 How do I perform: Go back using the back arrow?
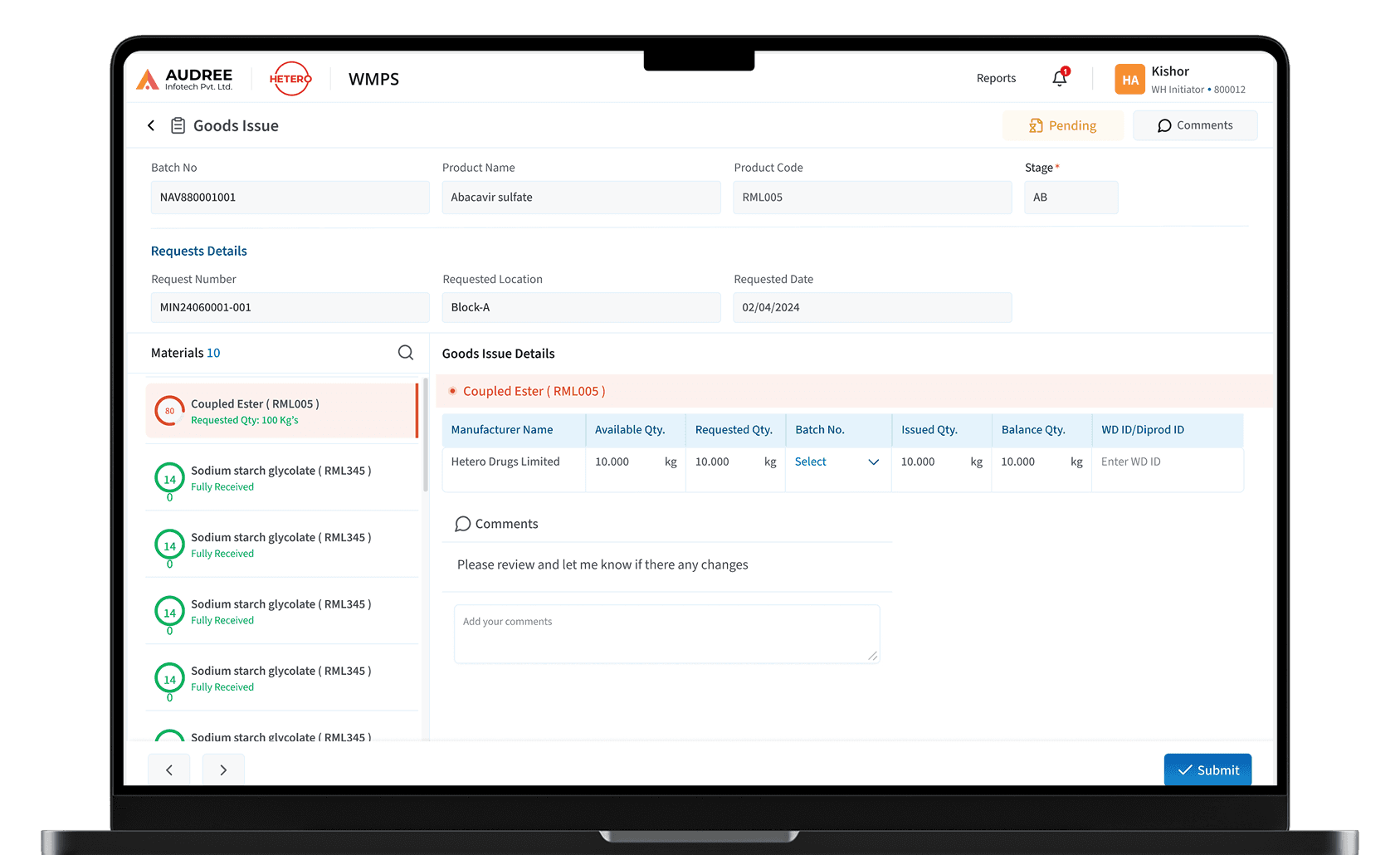pyautogui.click(x=151, y=125)
